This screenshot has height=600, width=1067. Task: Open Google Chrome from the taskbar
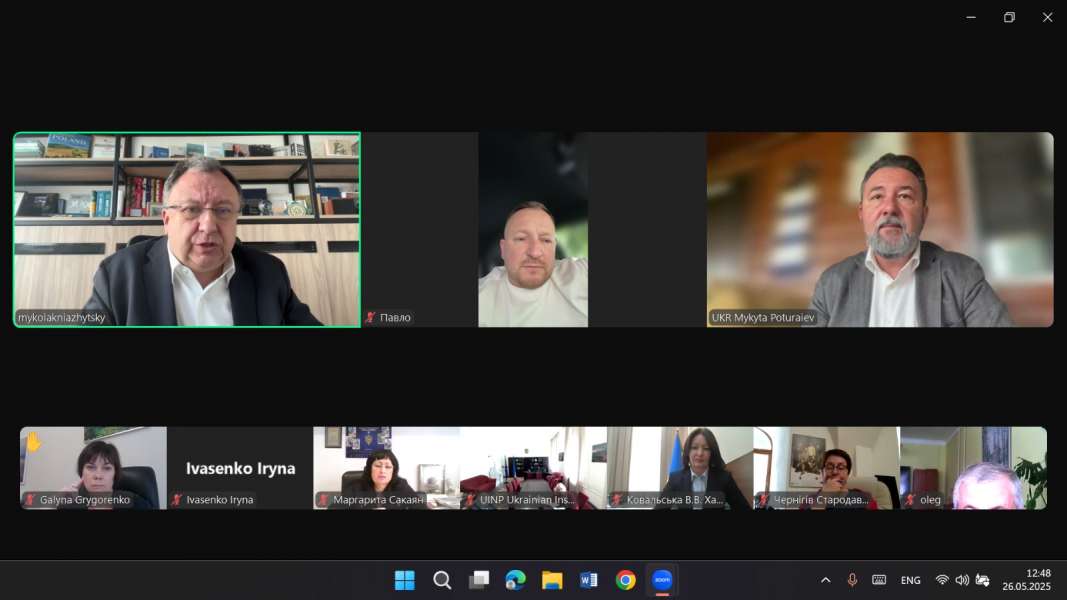[x=625, y=580]
